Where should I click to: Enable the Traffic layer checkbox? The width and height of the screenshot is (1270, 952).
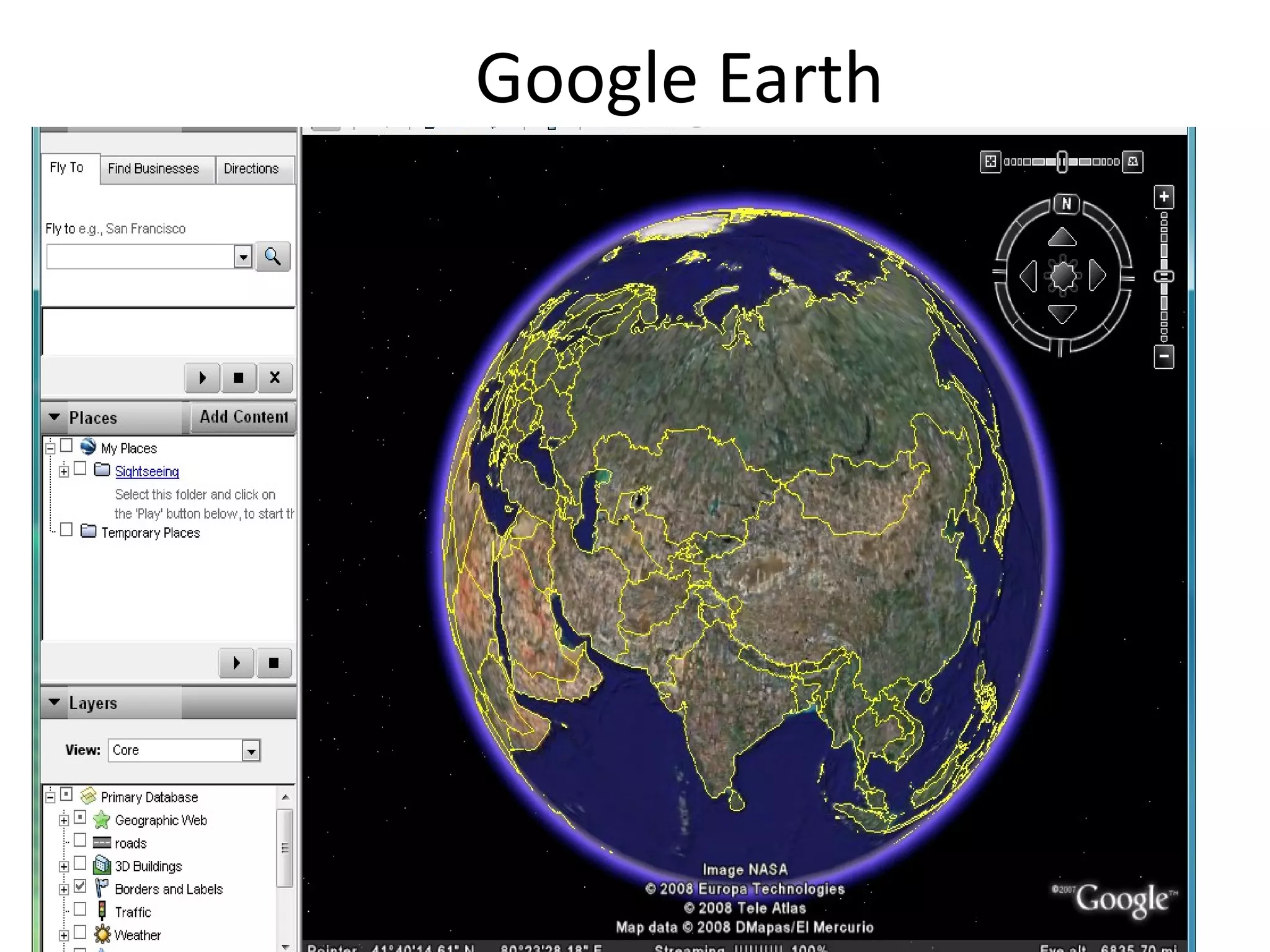80,909
